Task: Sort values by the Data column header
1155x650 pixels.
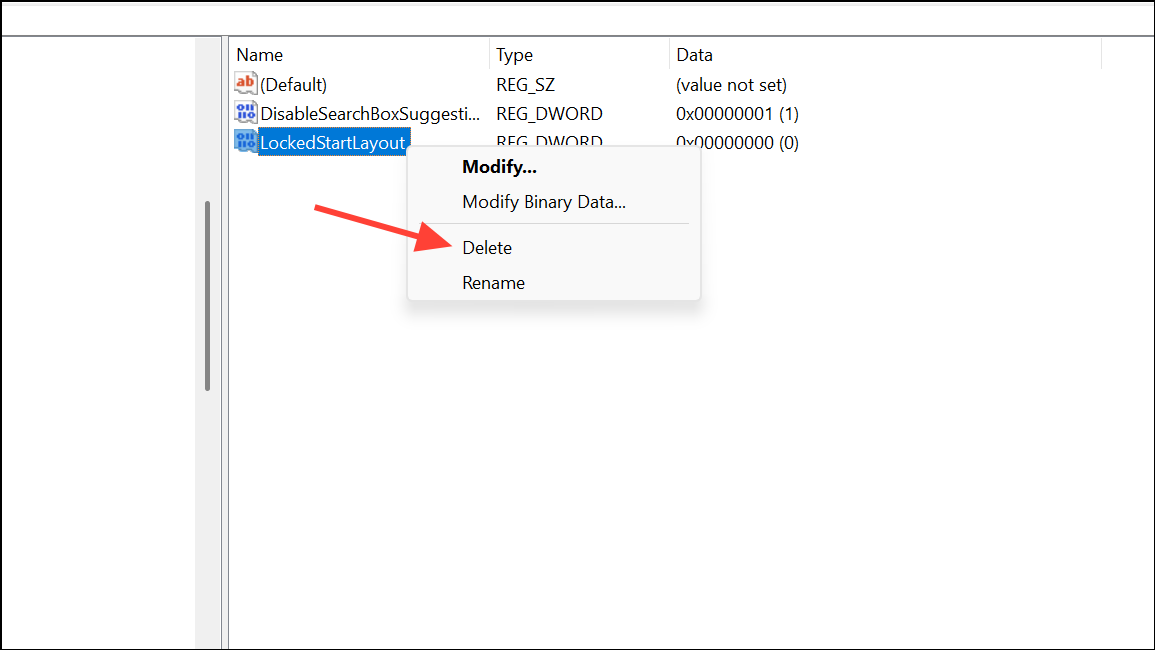Action: (x=886, y=55)
